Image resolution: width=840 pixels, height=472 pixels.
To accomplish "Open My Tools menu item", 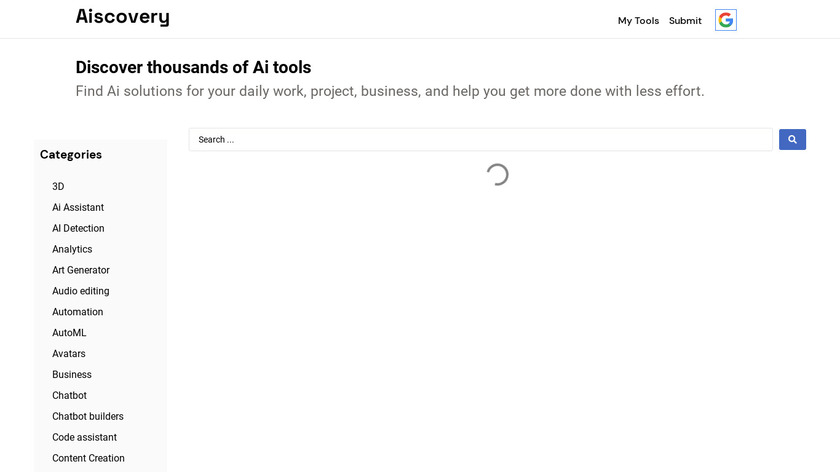I will click(638, 21).
